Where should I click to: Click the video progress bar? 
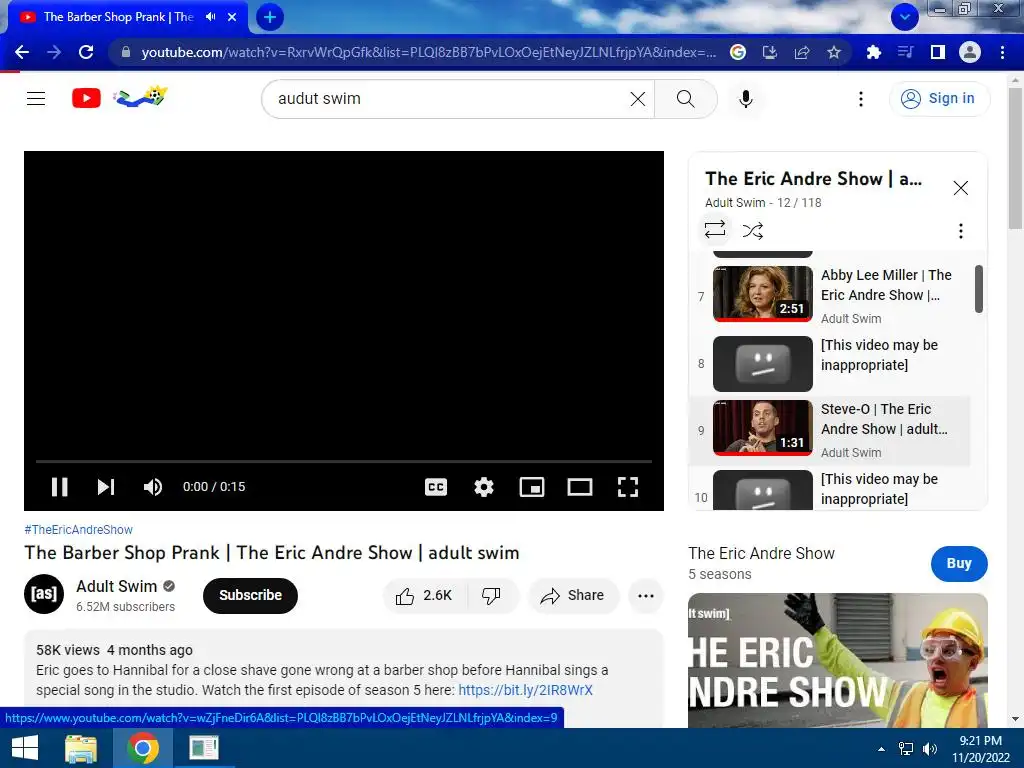[344, 461]
